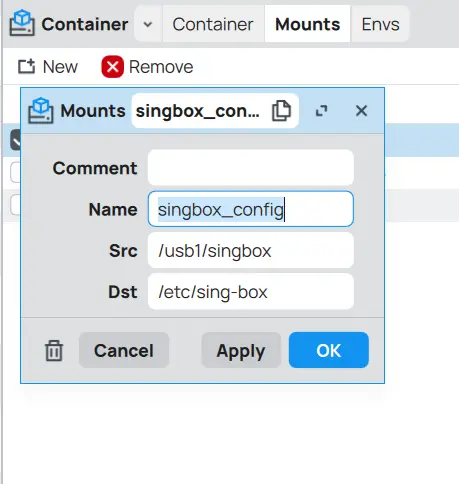This screenshot has height=484, width=459.
Task: Click the Cancel button
Action: [x=124, y=350]
